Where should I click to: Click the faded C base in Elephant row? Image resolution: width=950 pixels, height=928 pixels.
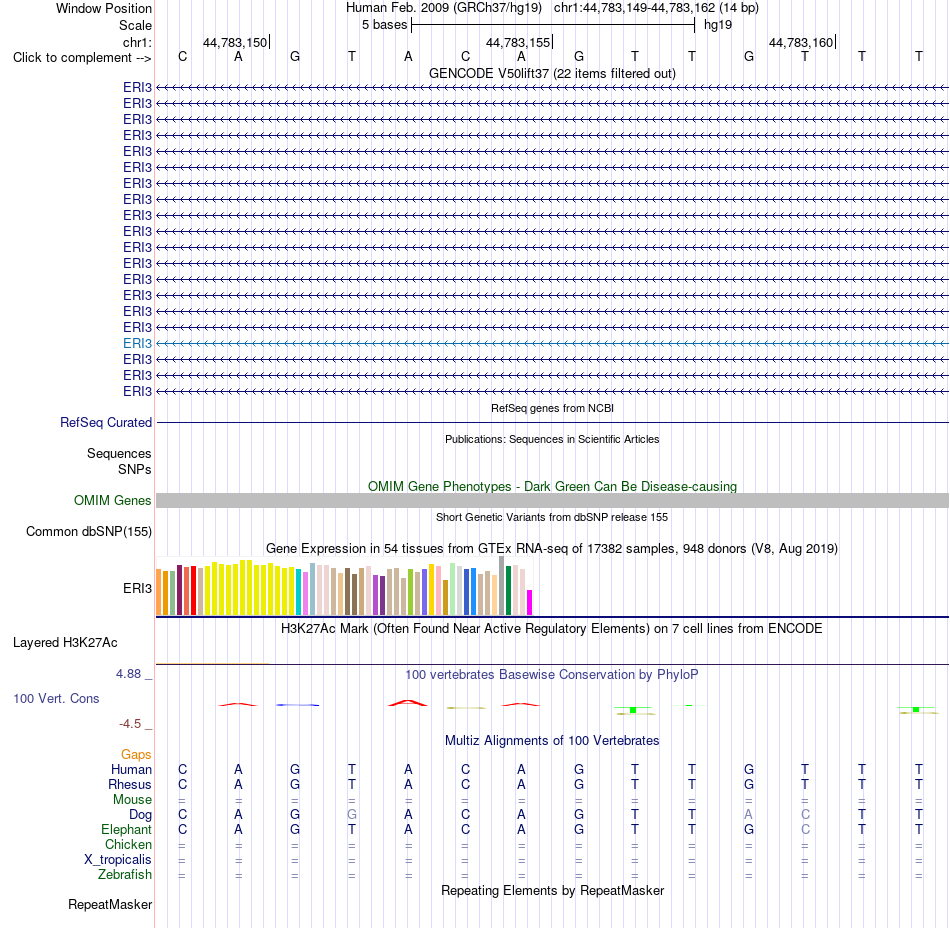[805, 829]
